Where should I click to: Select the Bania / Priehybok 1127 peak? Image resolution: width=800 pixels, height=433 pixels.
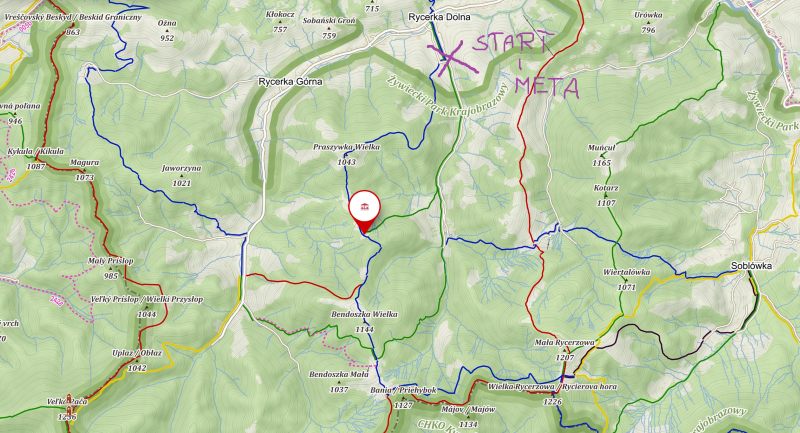tap(403, 397)
